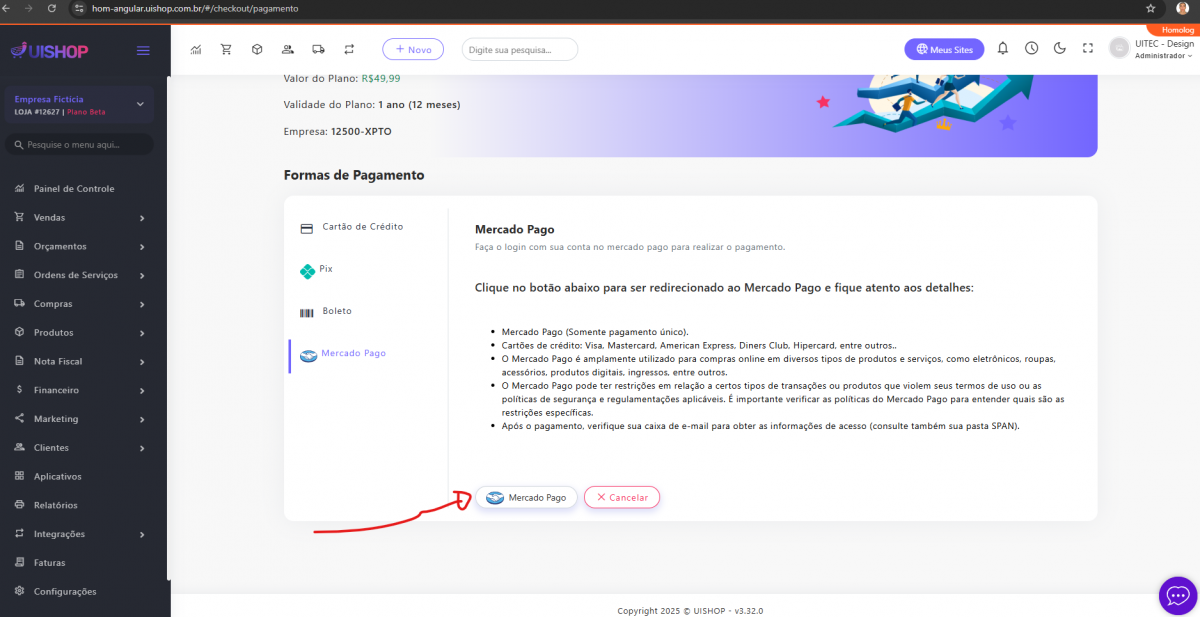This screenshot has width=1200, height=617.
Task: Collapse the sidebar with hamburger menu
Action: pyautogui.click(x=143, y=51)
